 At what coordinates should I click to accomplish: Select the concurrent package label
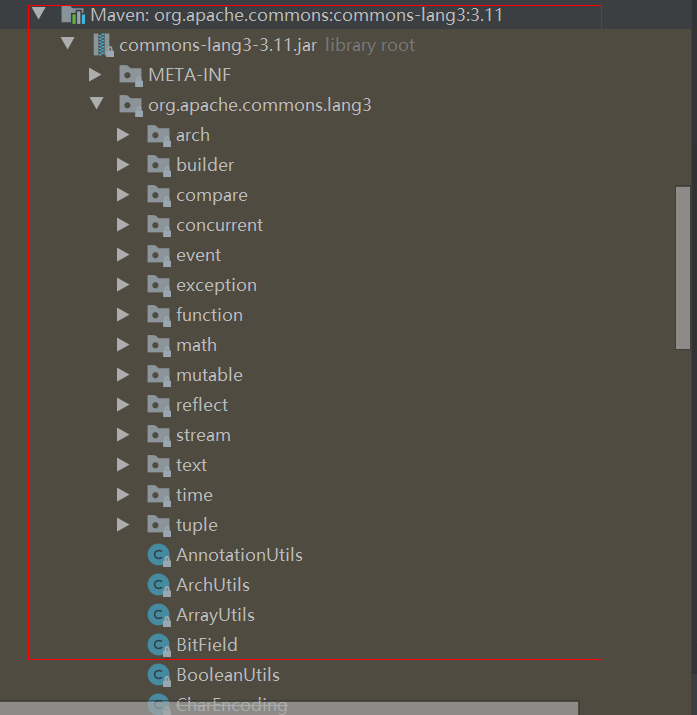click(219, 225)
